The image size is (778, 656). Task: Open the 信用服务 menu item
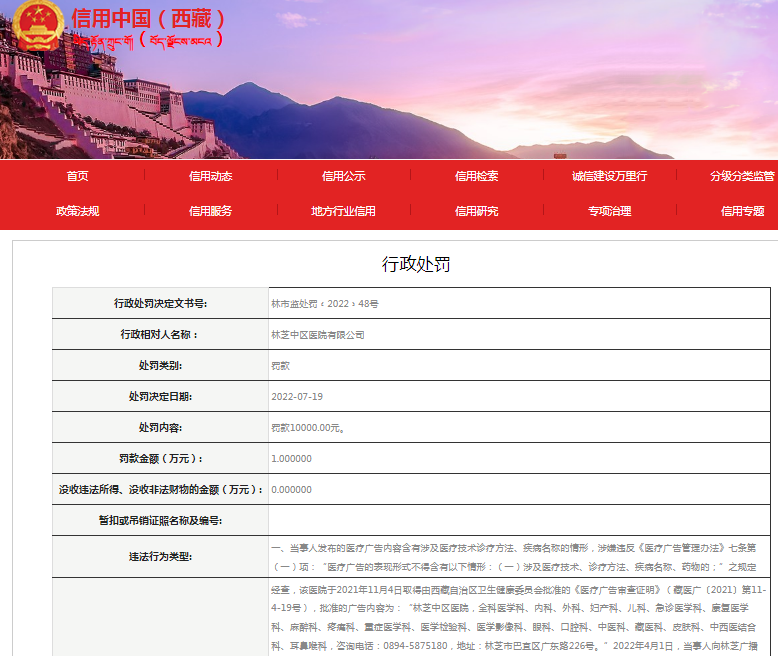click(x=210, y=211)
